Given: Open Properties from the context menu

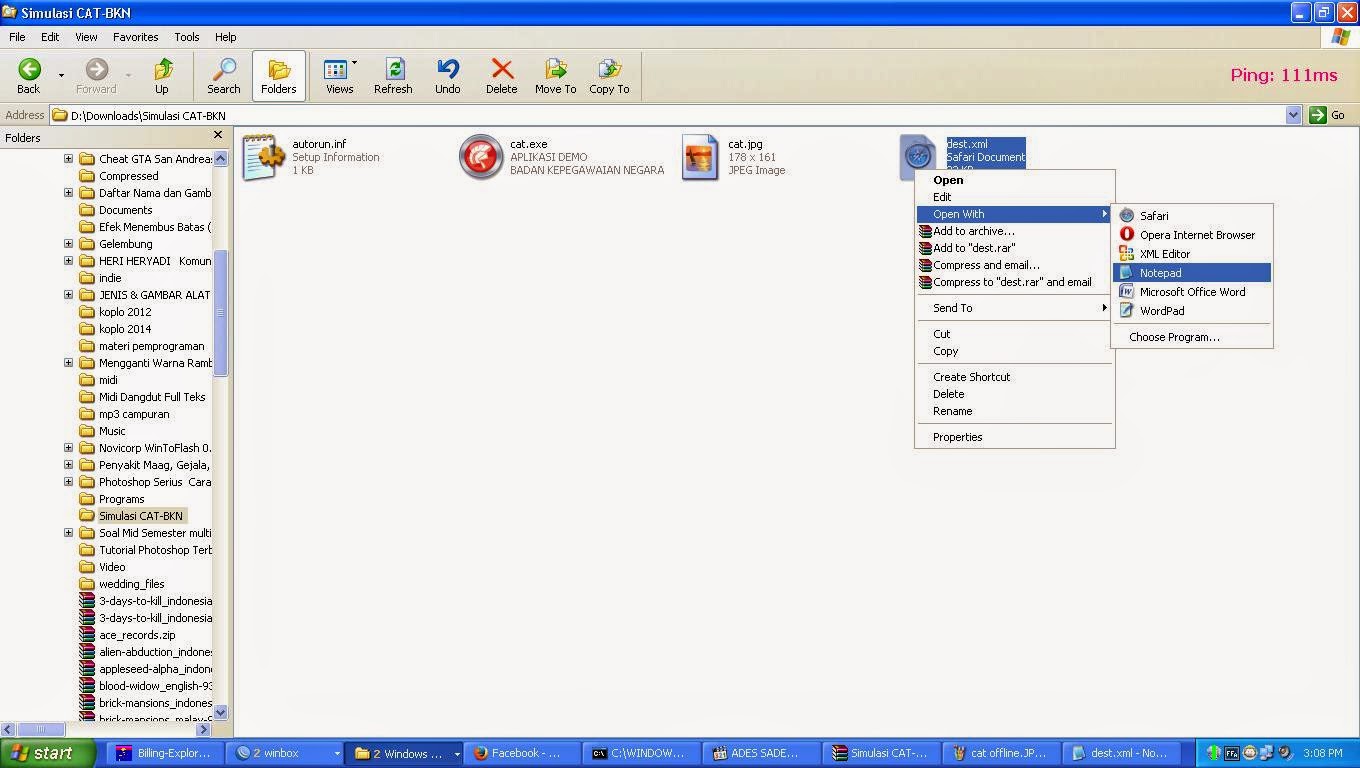Looking at the screenshot, I should pos(1015,437).
